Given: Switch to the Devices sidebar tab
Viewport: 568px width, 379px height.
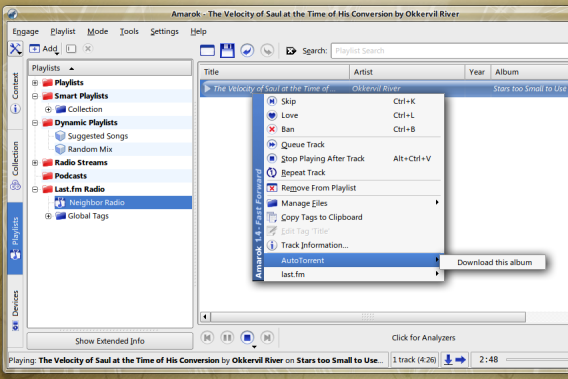Looking at the screenshot, I should tap(15, 310).
